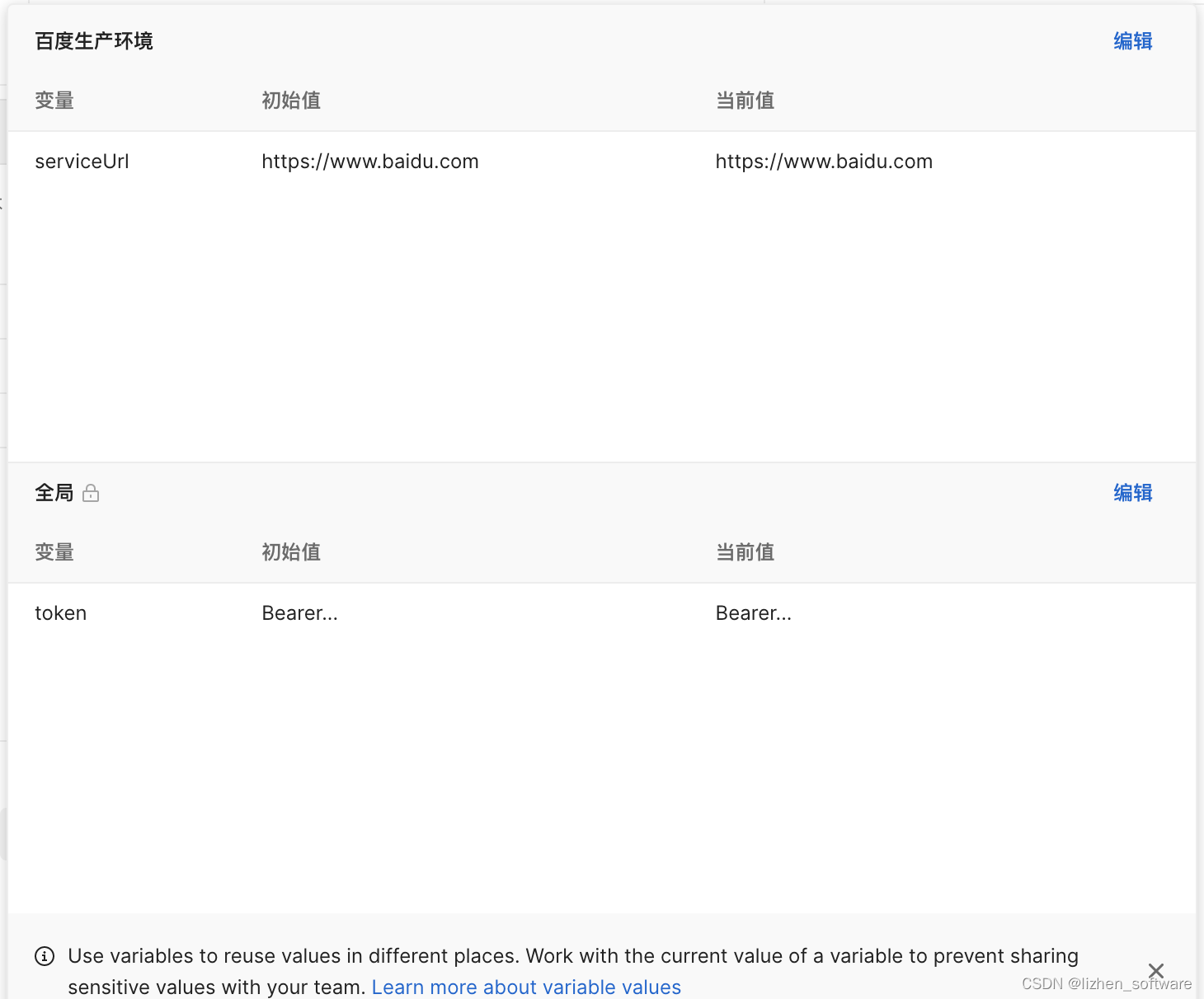
Task: Click the info icon in the hint bar
Action: [45, 956]
